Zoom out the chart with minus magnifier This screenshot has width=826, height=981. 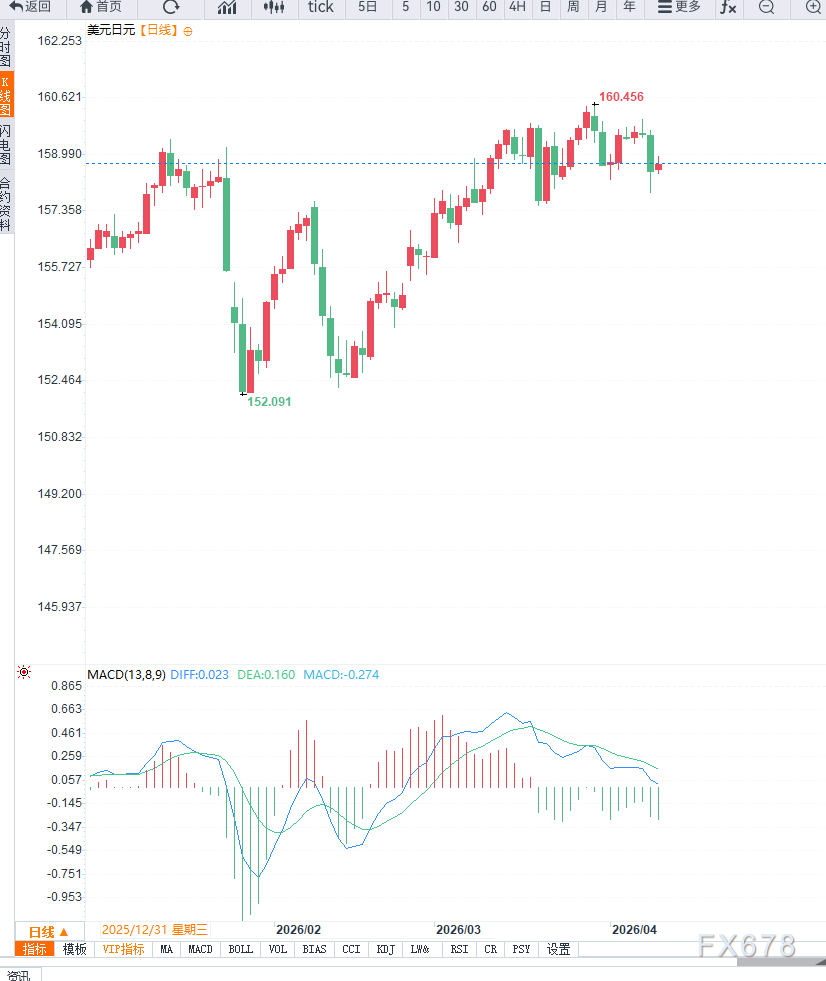[767, 7]
